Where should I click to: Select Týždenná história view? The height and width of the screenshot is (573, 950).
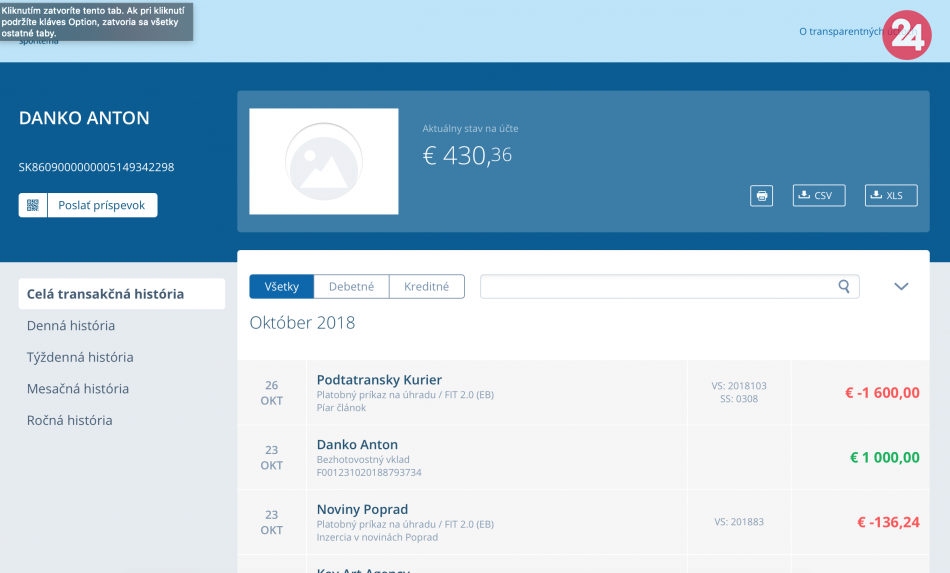(x=80, y=357)
